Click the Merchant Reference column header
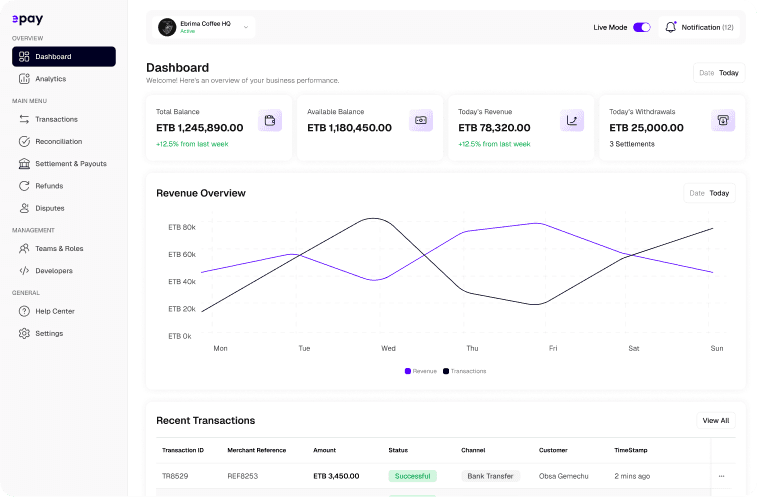Screen dimensions: 757x497 click(x=257, y=450)
